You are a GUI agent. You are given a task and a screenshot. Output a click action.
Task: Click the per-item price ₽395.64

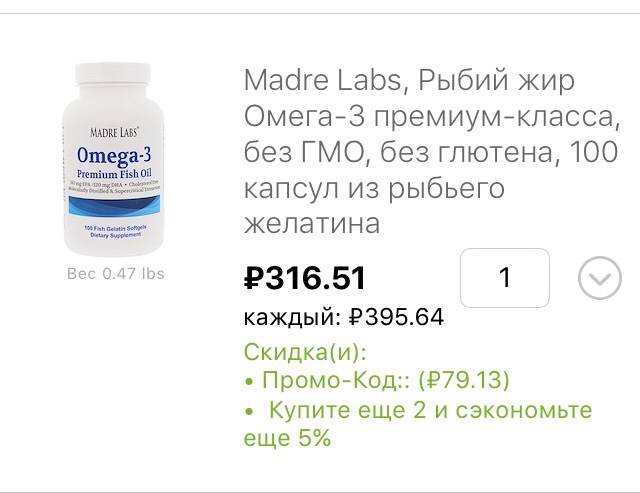pyautogui.click(x=396, y=317)
